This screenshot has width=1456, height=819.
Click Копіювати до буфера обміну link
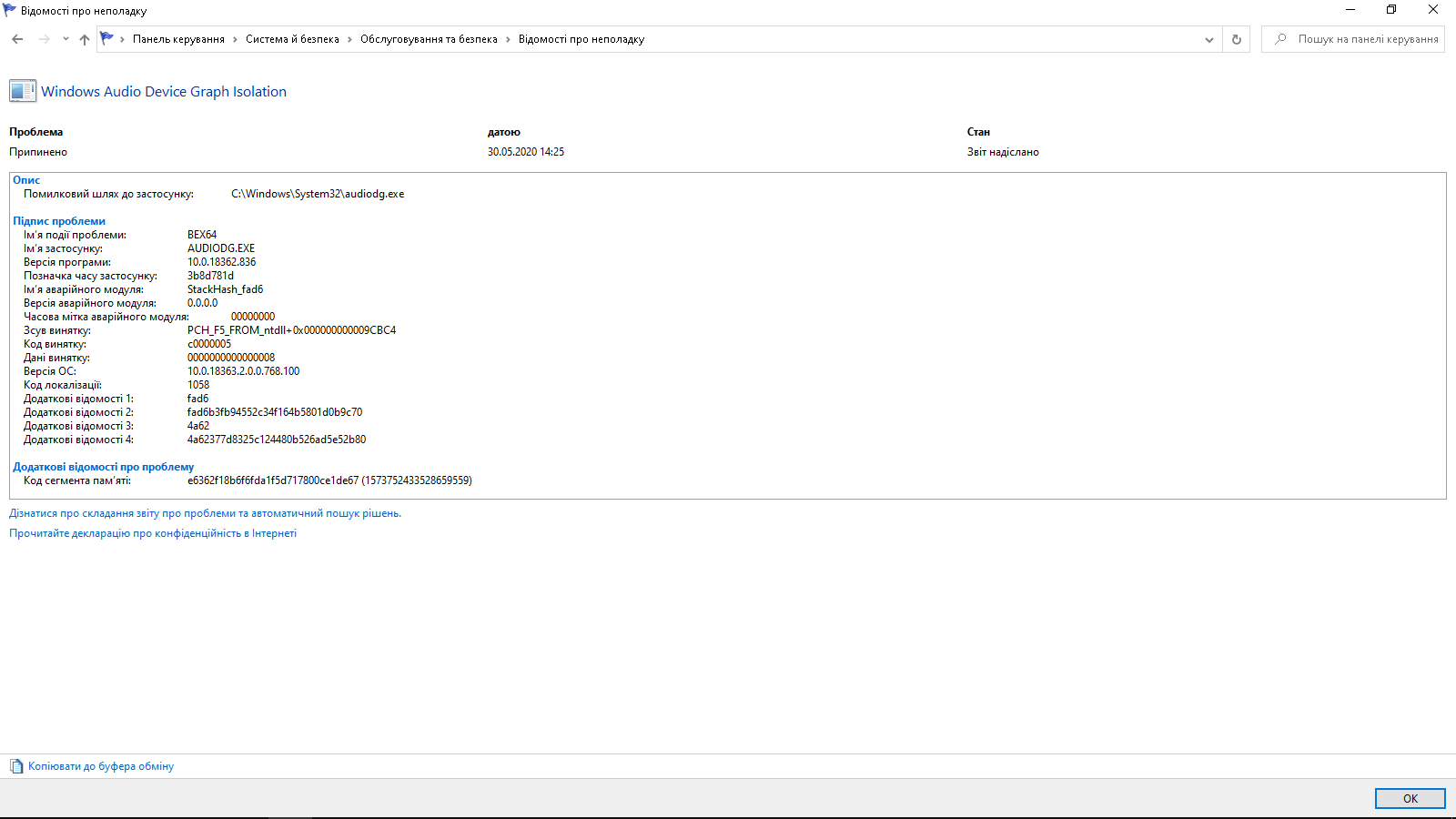tap(101, 766)
